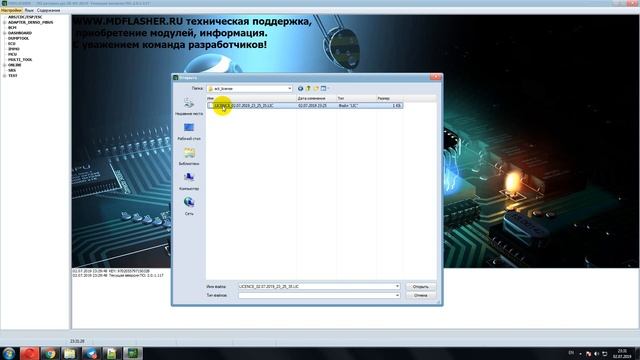Close the Открыть file dialog

click(435, 77)
